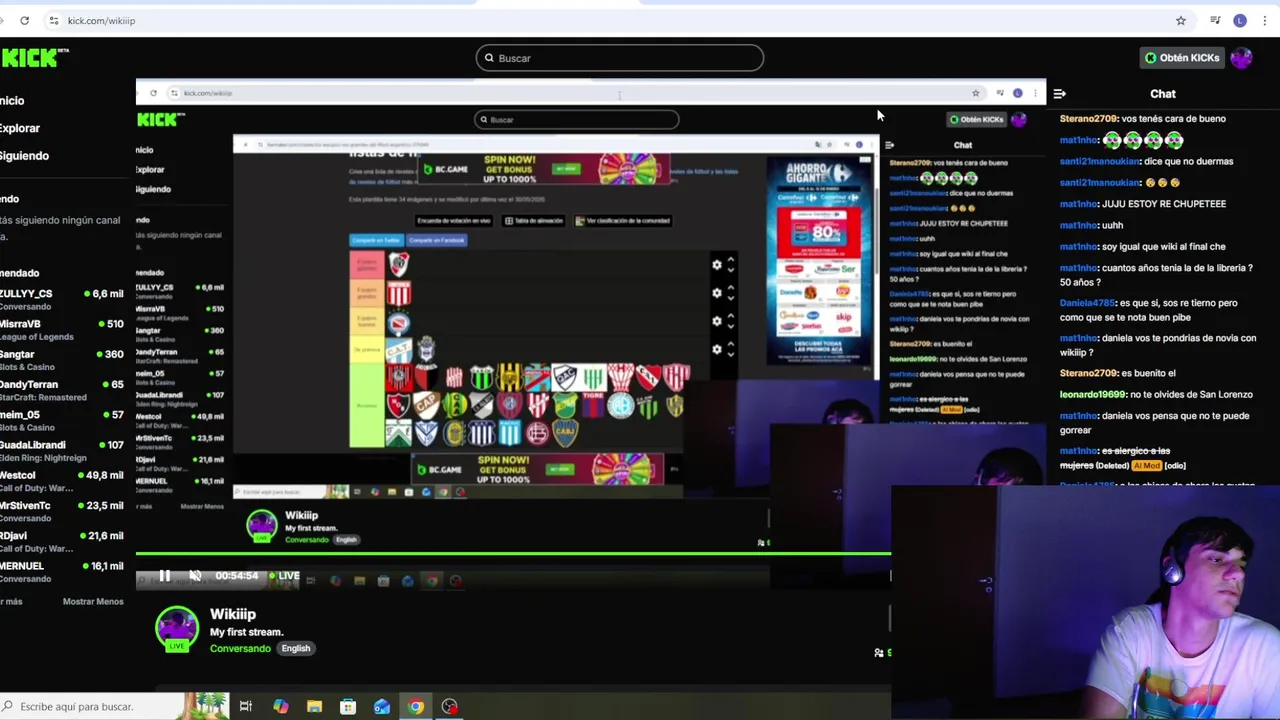Switch to OBS Studio in the taskbar

tap(450, 707)
